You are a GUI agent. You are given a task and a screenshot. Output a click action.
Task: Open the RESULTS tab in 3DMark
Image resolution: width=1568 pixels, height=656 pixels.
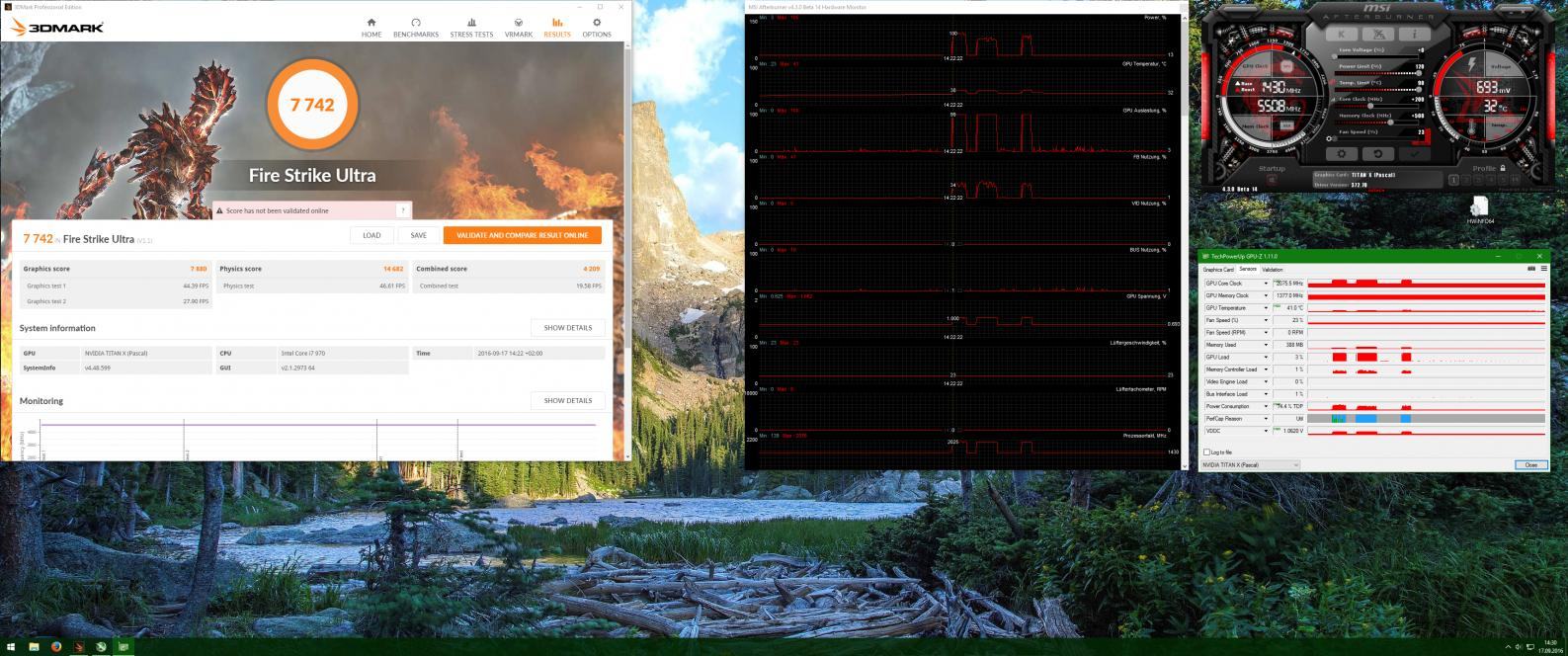point(557,27)
